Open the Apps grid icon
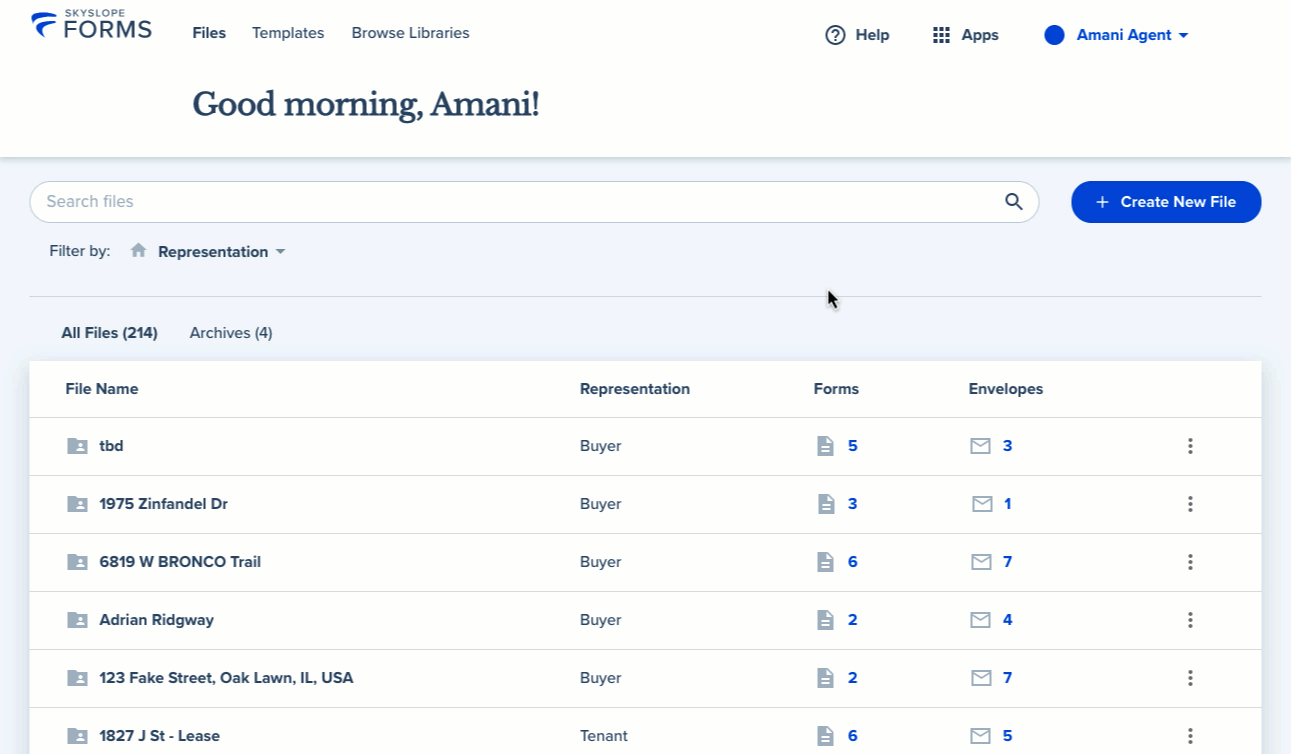This screenshot has height=754, width=1291. (941, 35)
